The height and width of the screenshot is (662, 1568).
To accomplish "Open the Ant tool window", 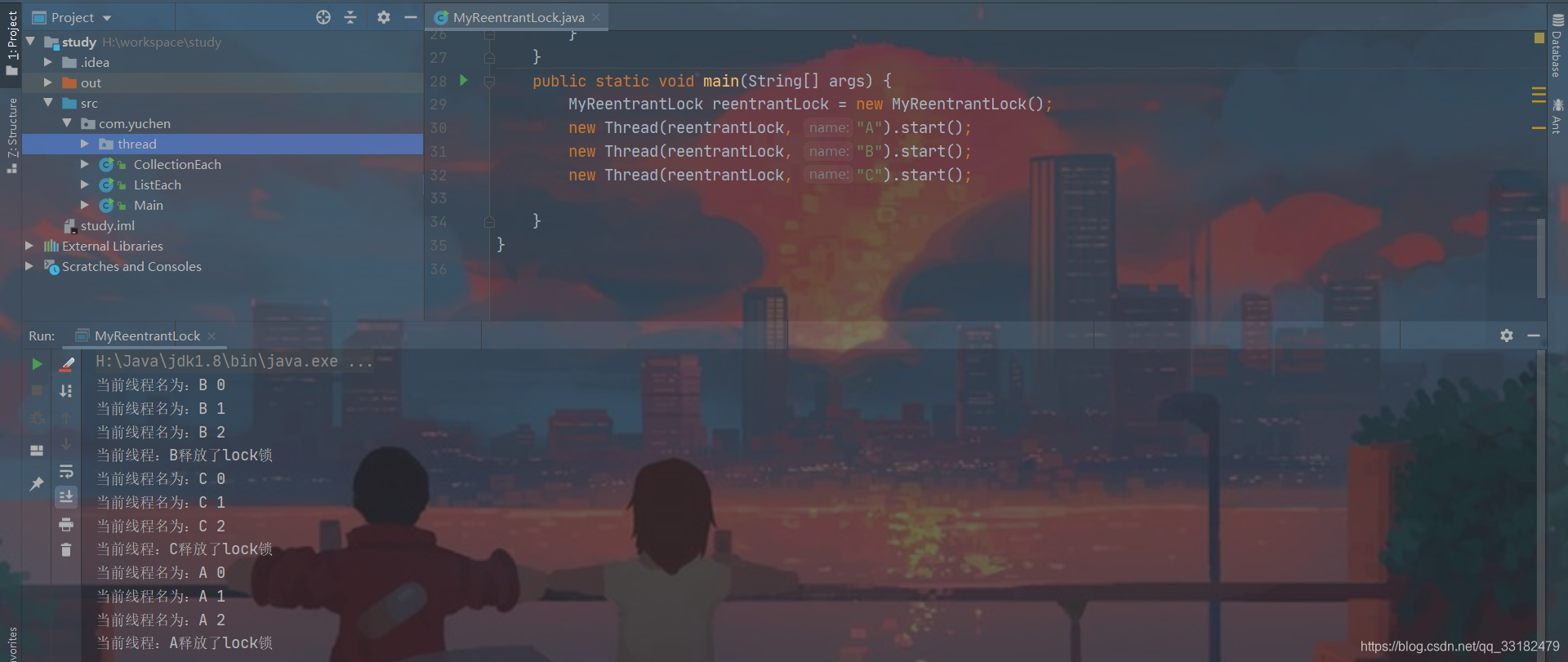I will [x=1557, y=117].
